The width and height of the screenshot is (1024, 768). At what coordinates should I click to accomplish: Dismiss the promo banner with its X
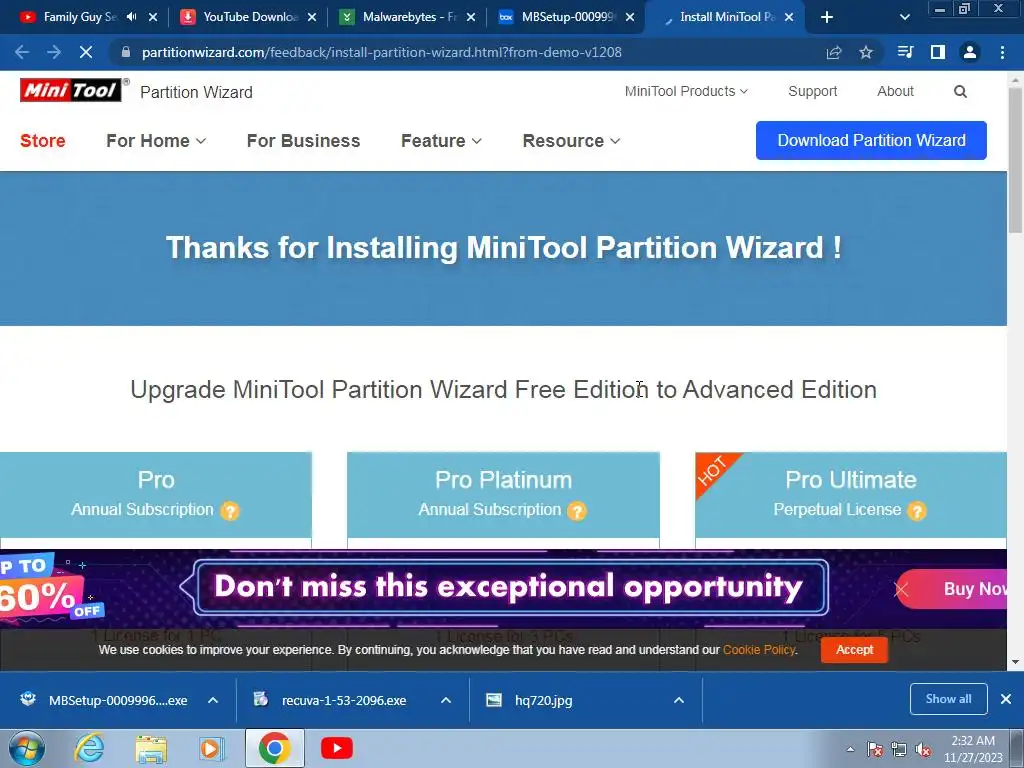[x=901, y=590]
